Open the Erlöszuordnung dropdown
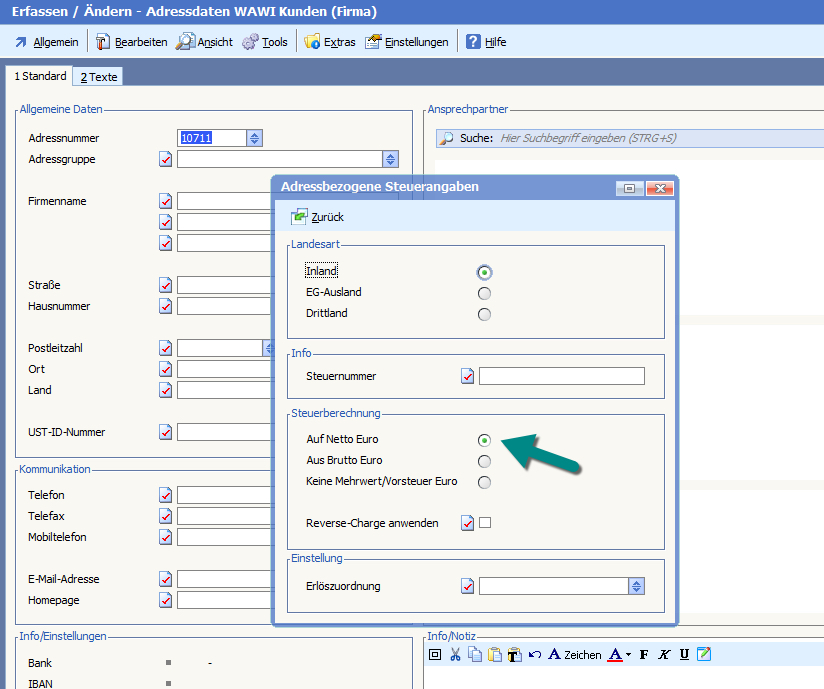Image resolution: width=824 pixels, height=689 pixels. pyautogui.click(x=636, y=587)
